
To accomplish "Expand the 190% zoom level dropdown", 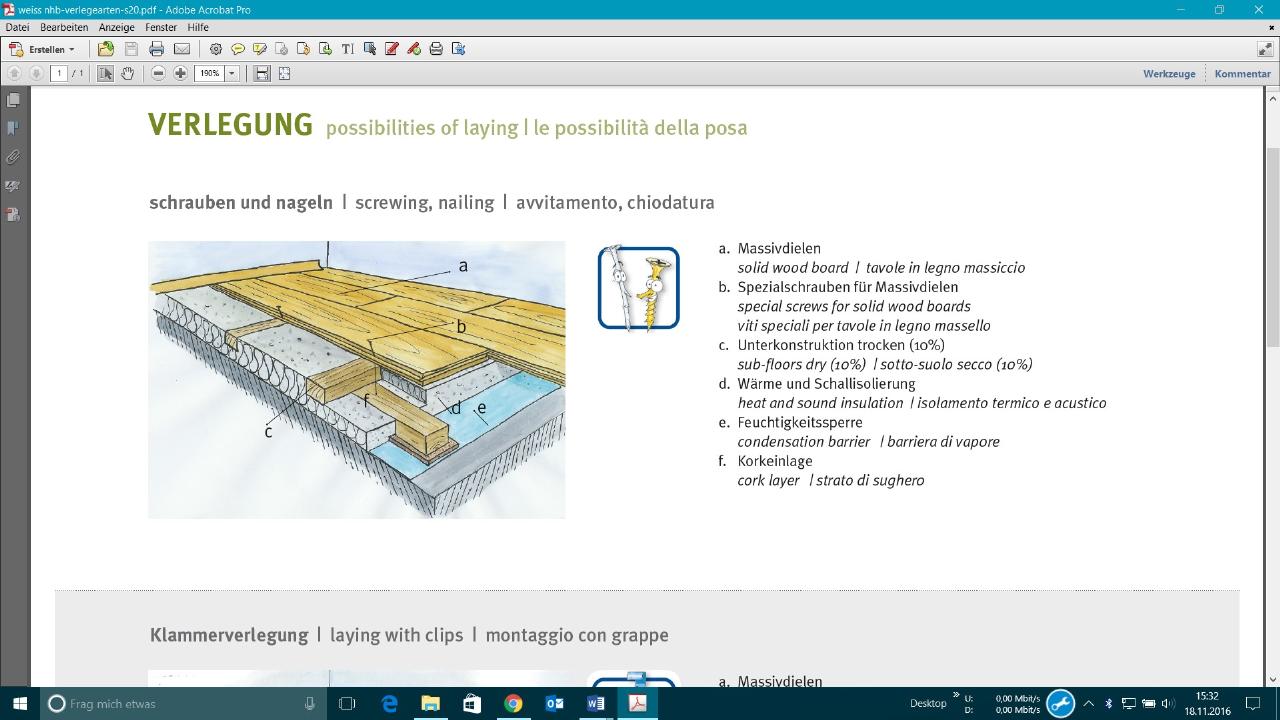I will (232, 73).
